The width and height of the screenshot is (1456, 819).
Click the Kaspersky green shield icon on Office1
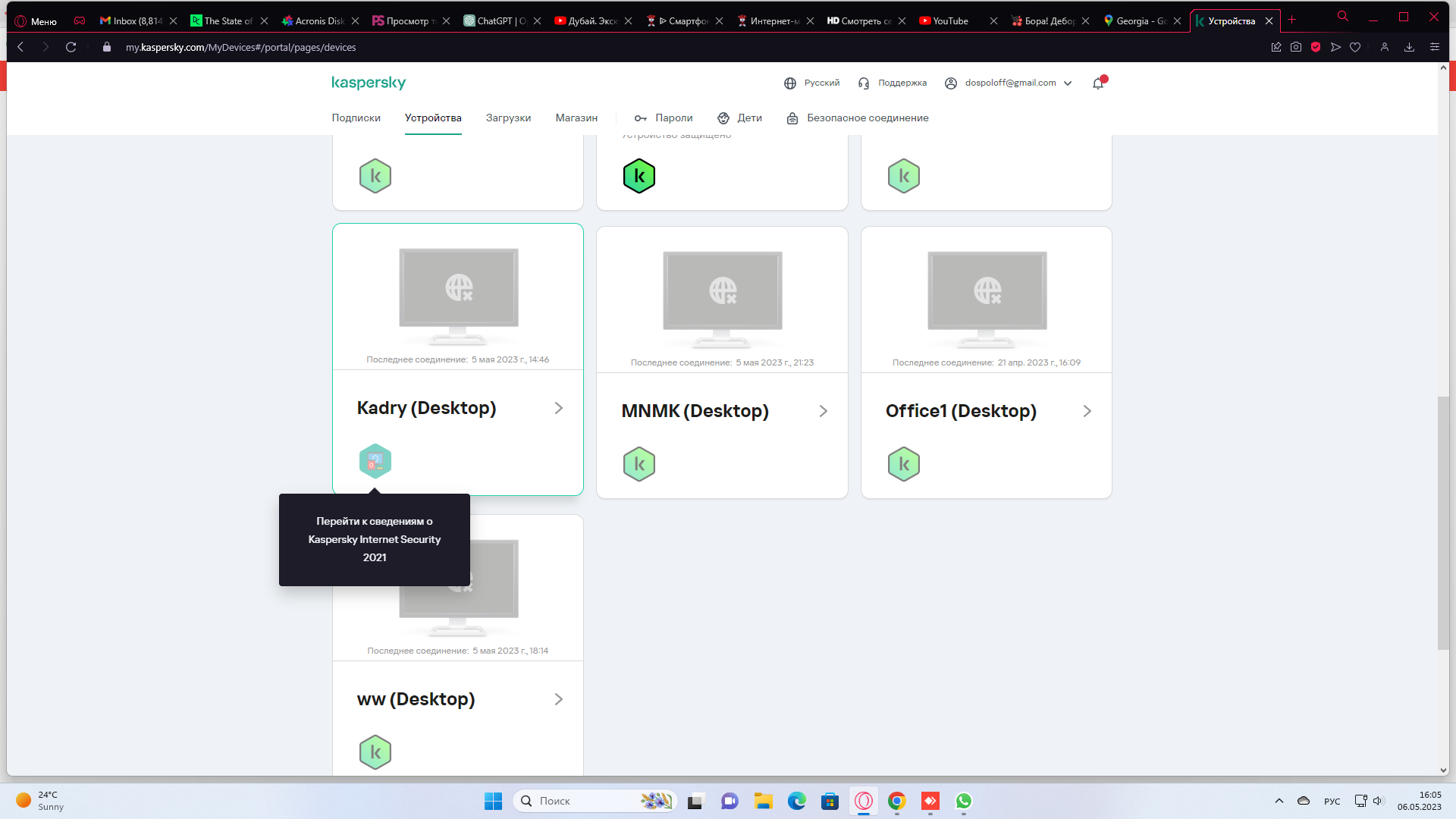pyautogui.click(x=903, y=463)
